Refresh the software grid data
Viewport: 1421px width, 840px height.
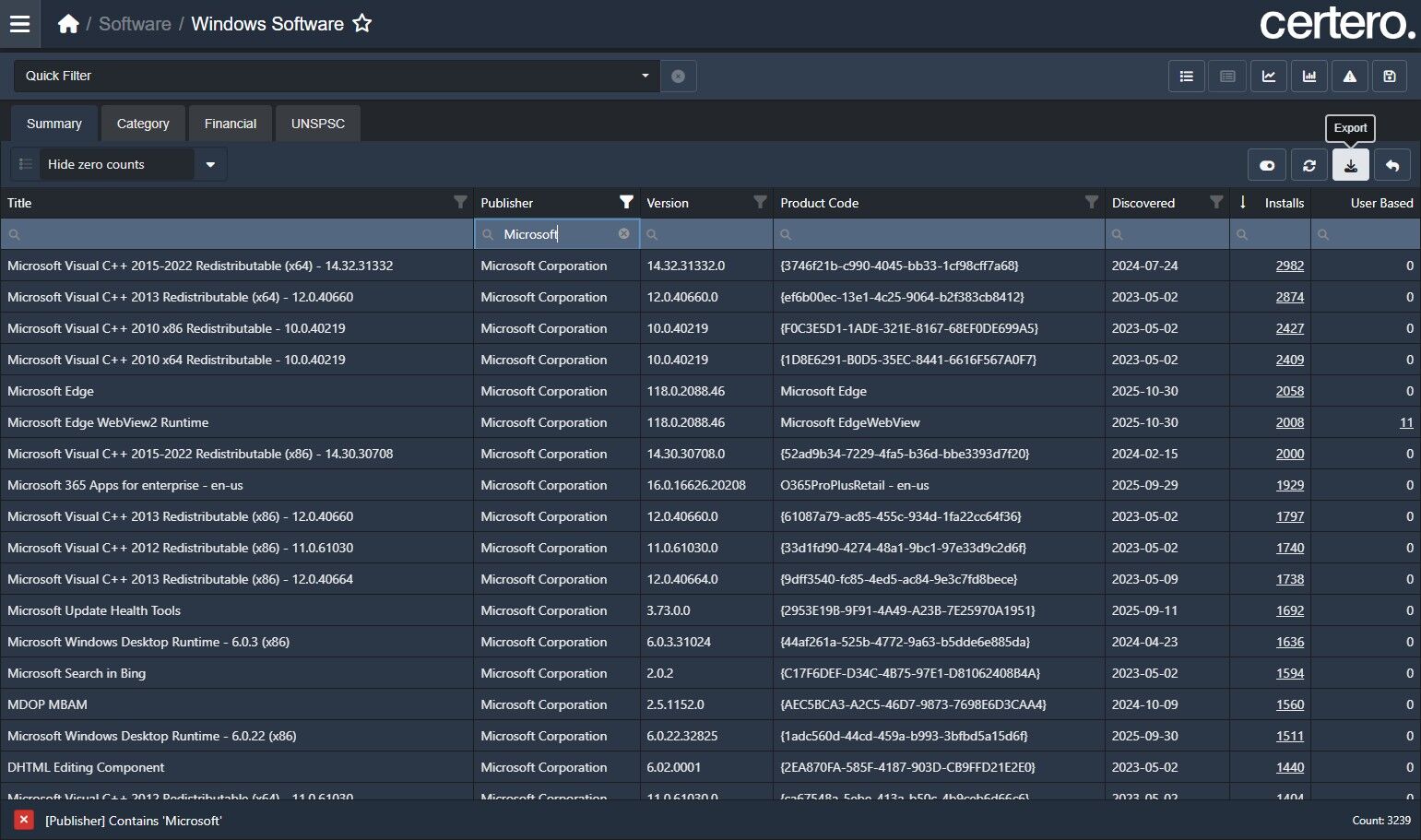point(1309,165)
